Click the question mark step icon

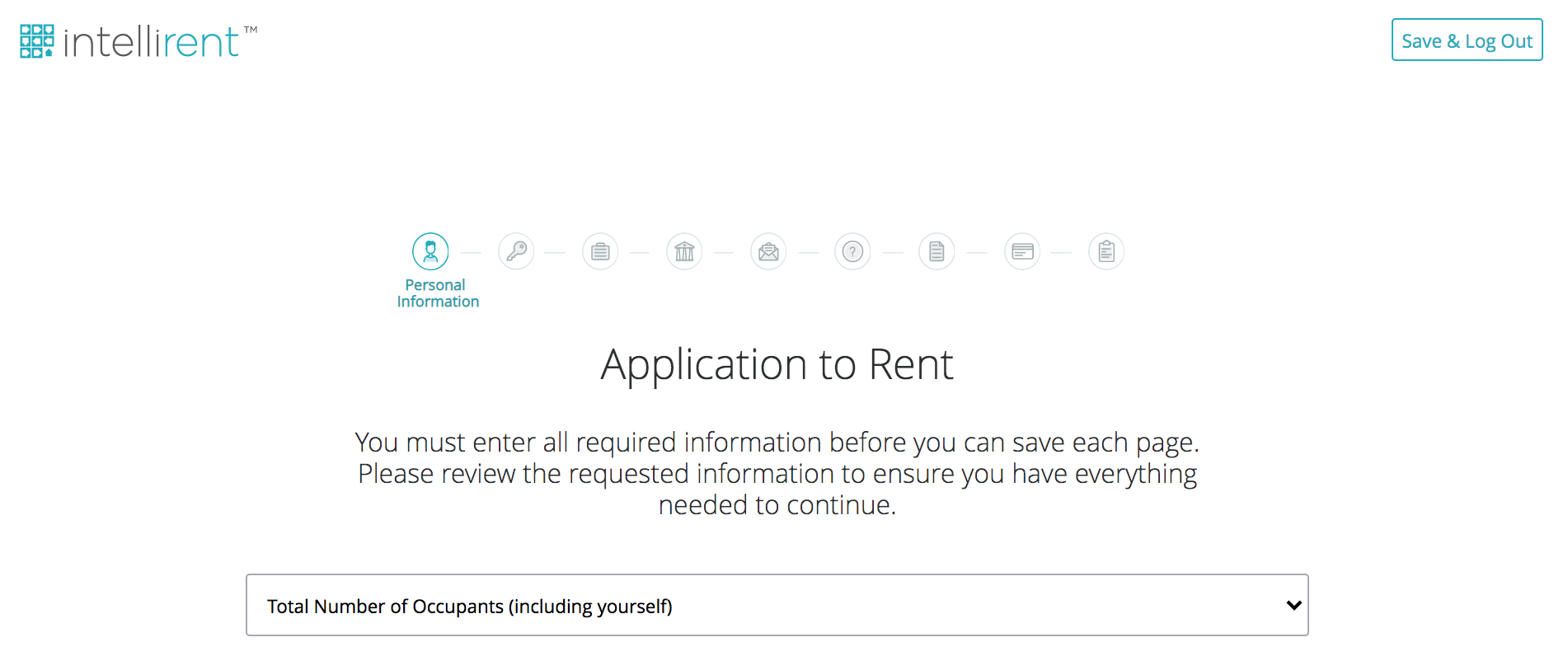pyautogui.click(x=852, y=251)
